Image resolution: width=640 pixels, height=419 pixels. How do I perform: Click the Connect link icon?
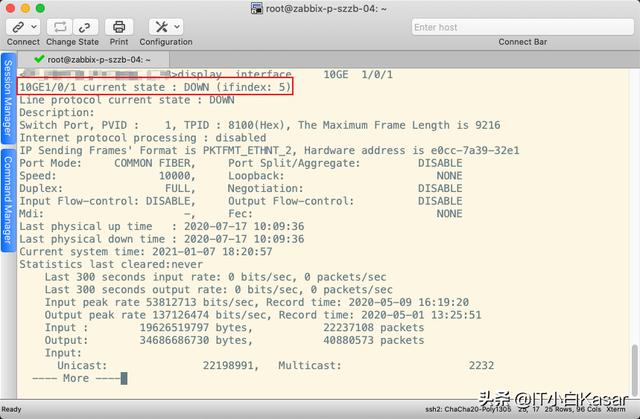point(18,27)
